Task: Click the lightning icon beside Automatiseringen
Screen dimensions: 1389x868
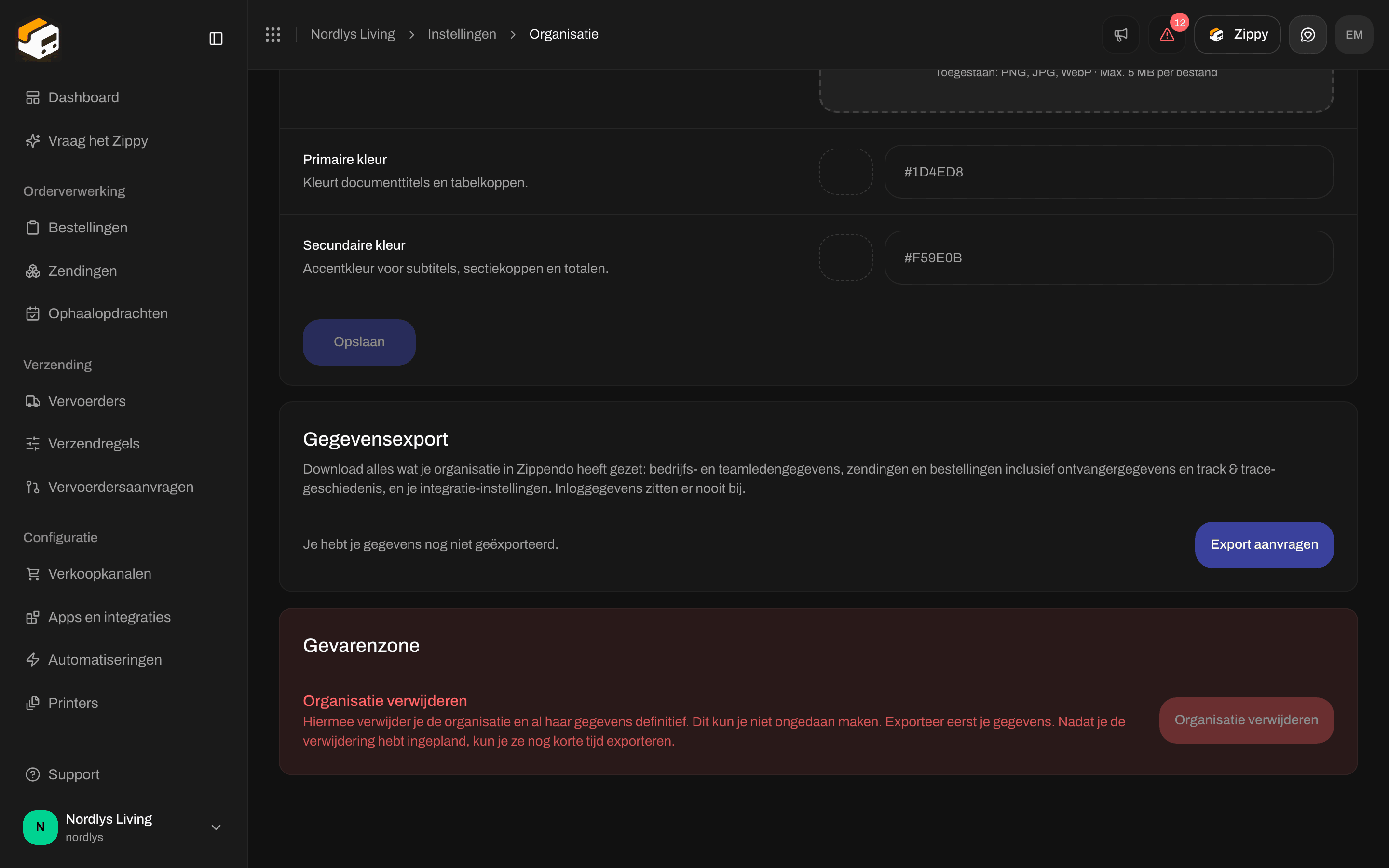Action: point(33,660)
